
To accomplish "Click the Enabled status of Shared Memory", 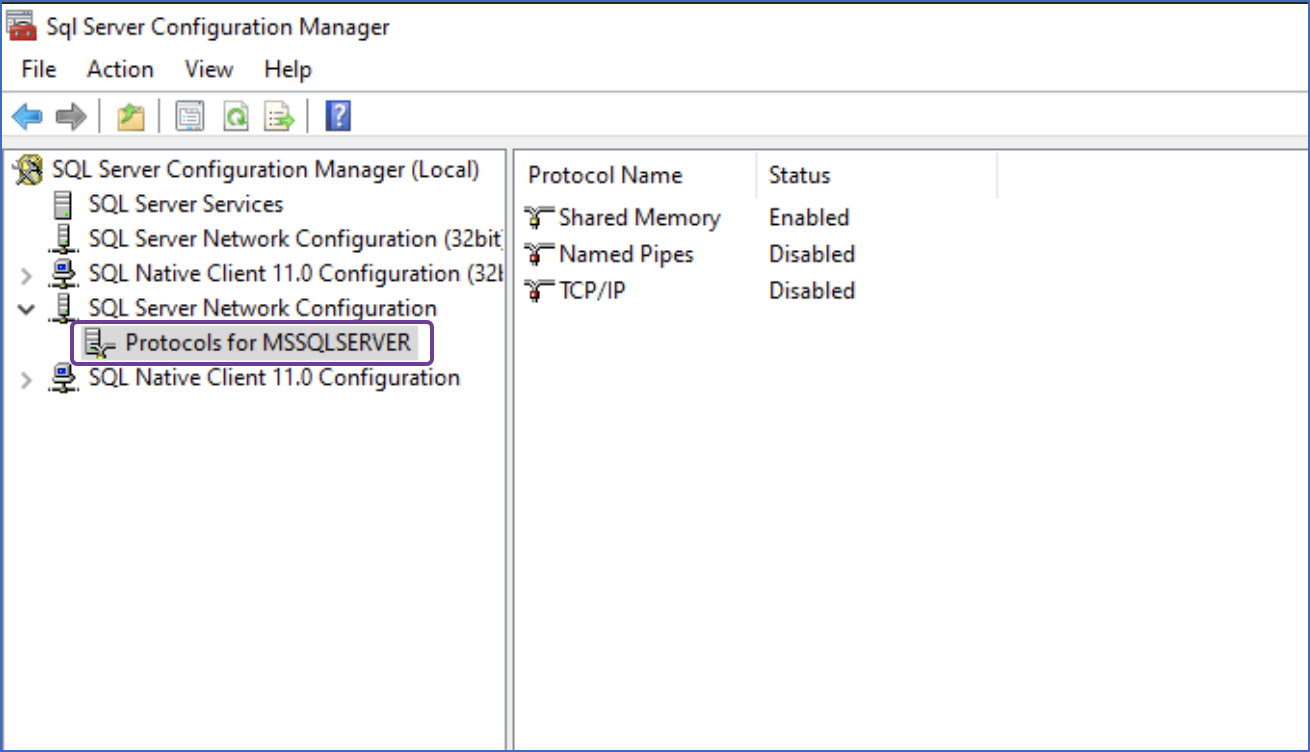I will 809,218.
